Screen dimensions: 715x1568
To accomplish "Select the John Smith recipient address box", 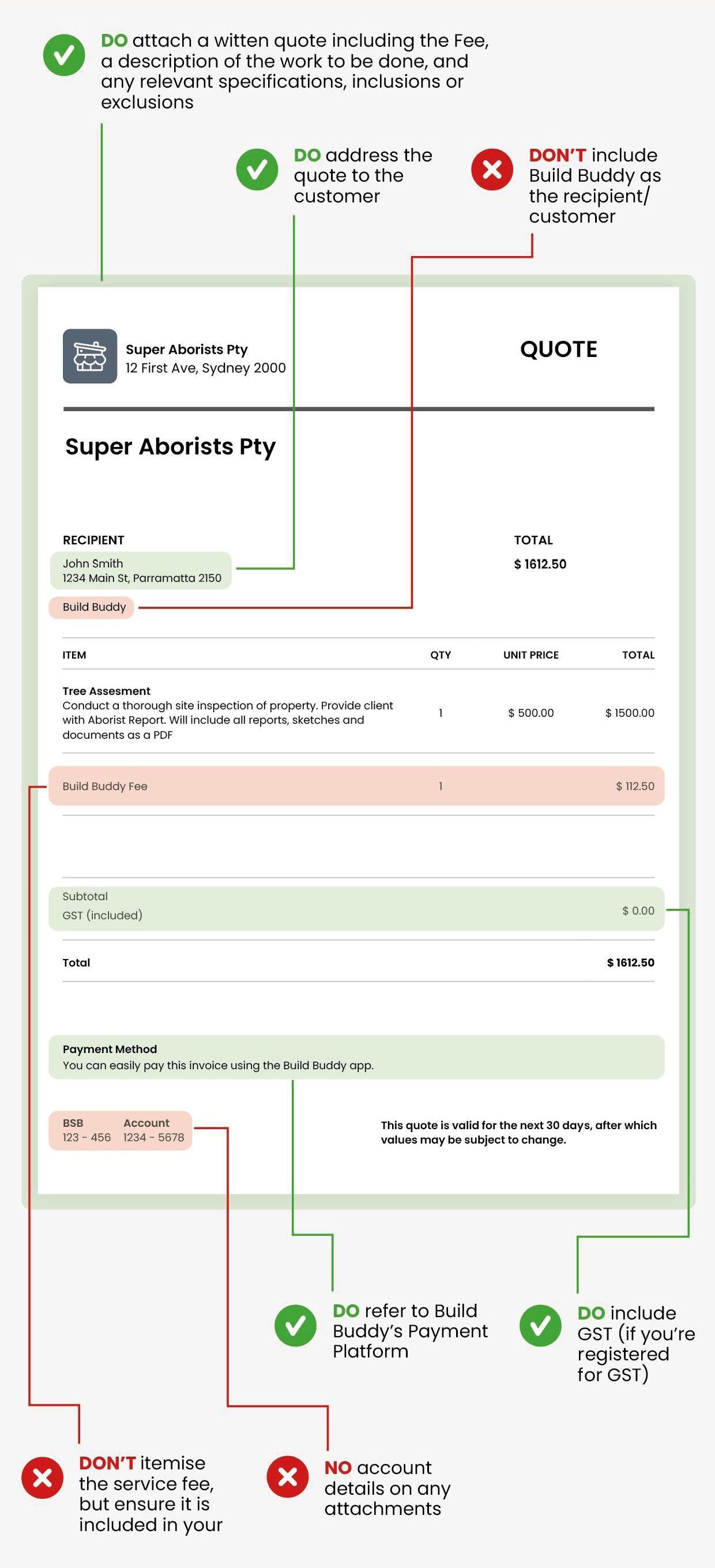I will (x=141, y=570).
